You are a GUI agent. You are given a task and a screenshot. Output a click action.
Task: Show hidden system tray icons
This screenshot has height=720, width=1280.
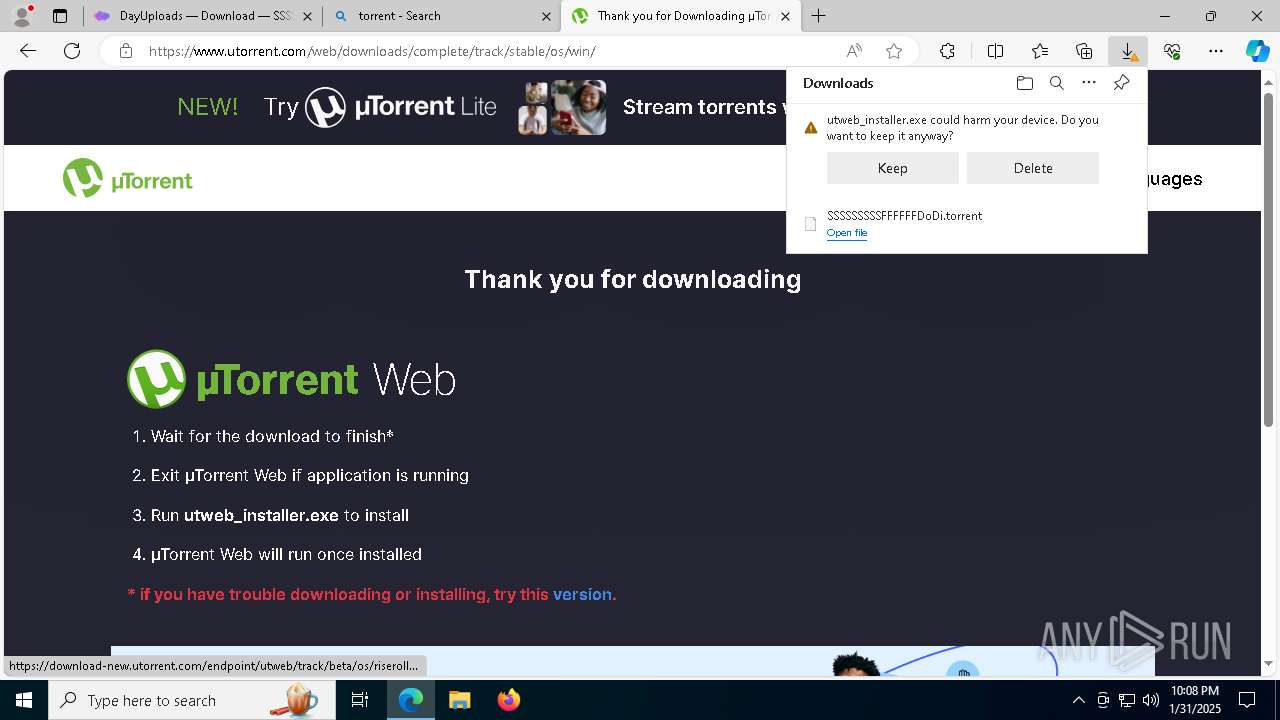pos(1078,700)
